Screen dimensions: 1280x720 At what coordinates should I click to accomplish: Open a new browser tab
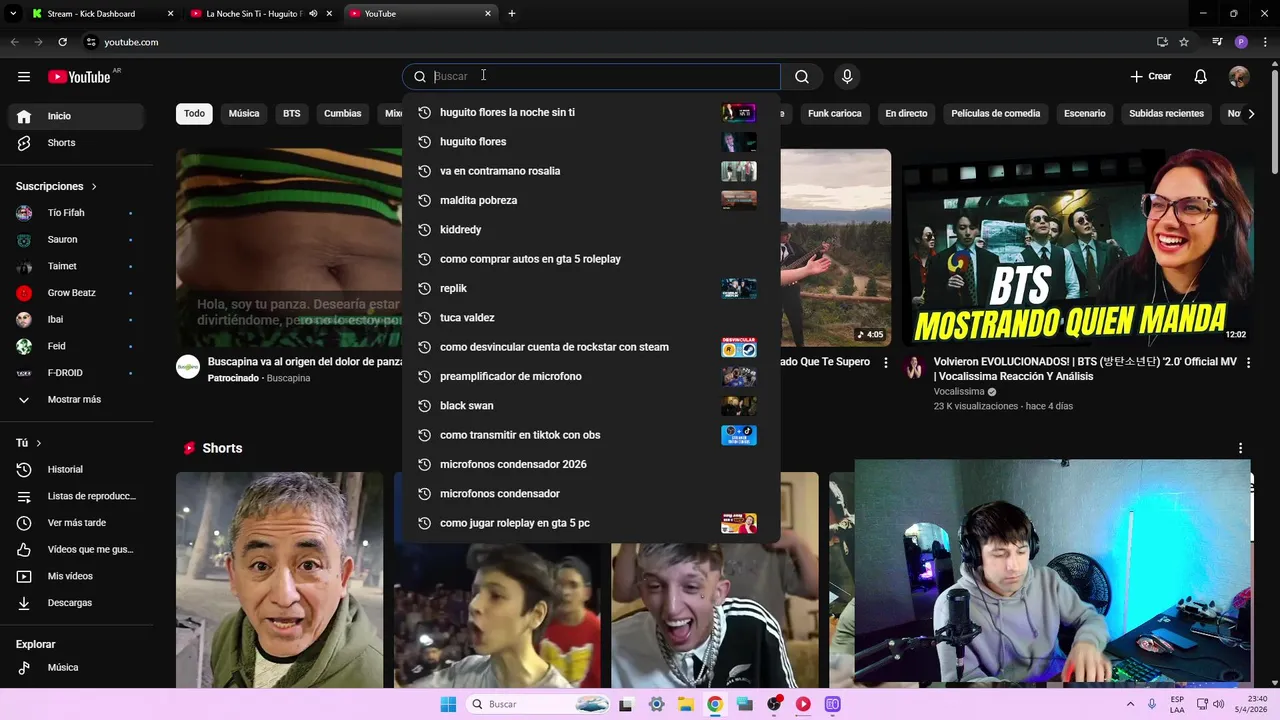coord(512,14)
